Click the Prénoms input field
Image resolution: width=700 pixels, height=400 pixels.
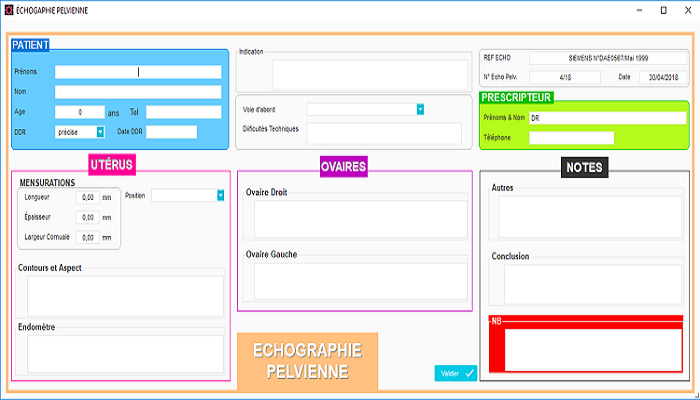click(x=138, y=72)
